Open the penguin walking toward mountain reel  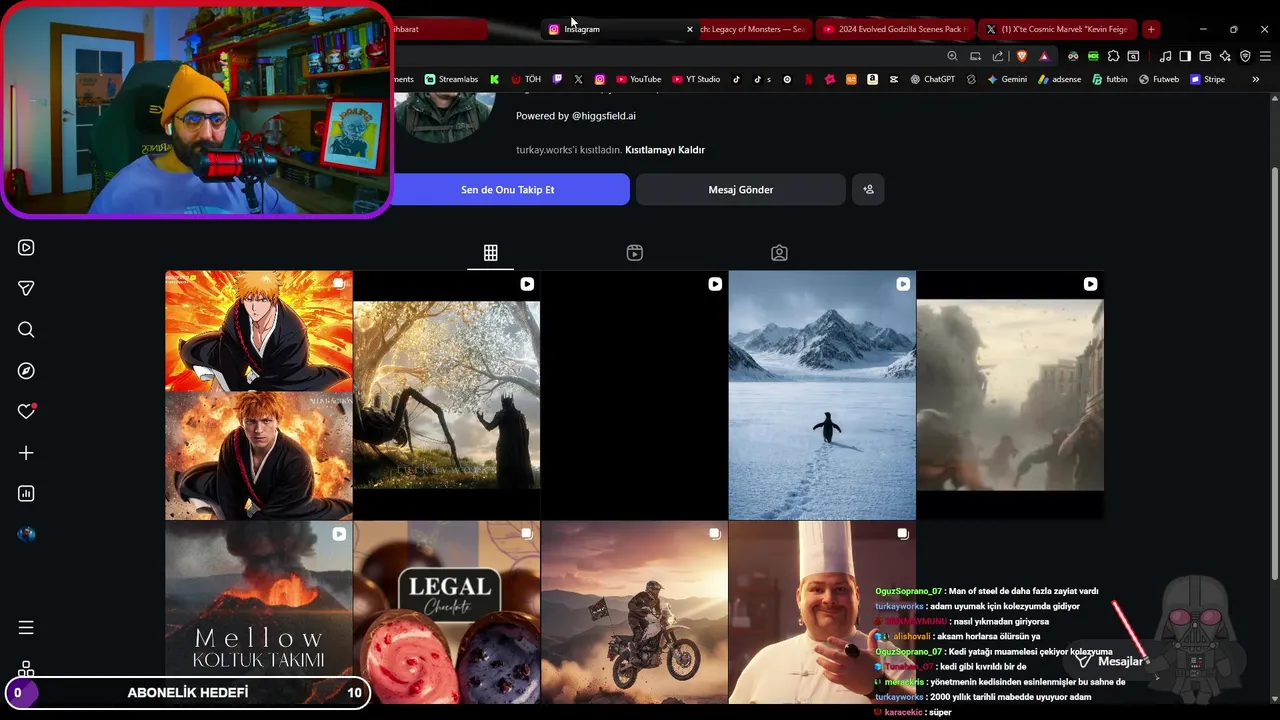click(822, 395)
